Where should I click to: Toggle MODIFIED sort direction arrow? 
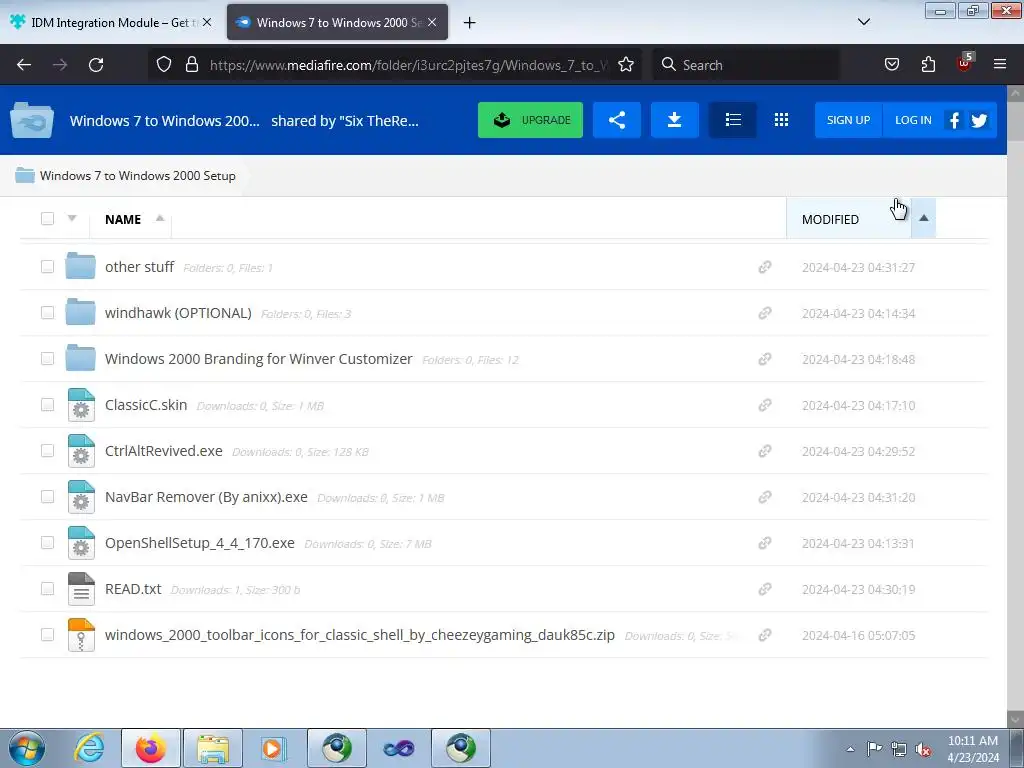(923, 218)
